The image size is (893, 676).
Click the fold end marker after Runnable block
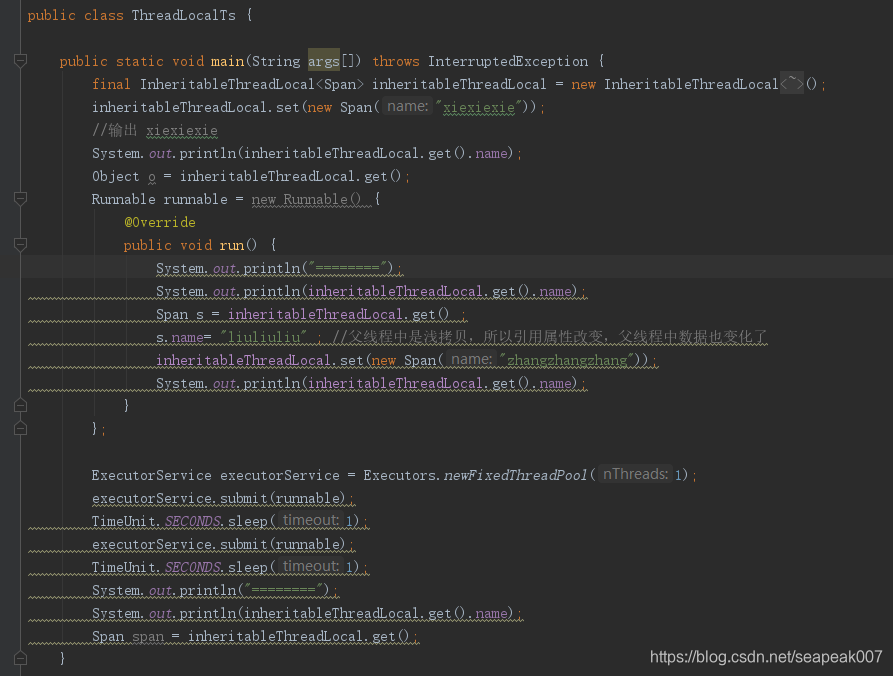(21, 428)
